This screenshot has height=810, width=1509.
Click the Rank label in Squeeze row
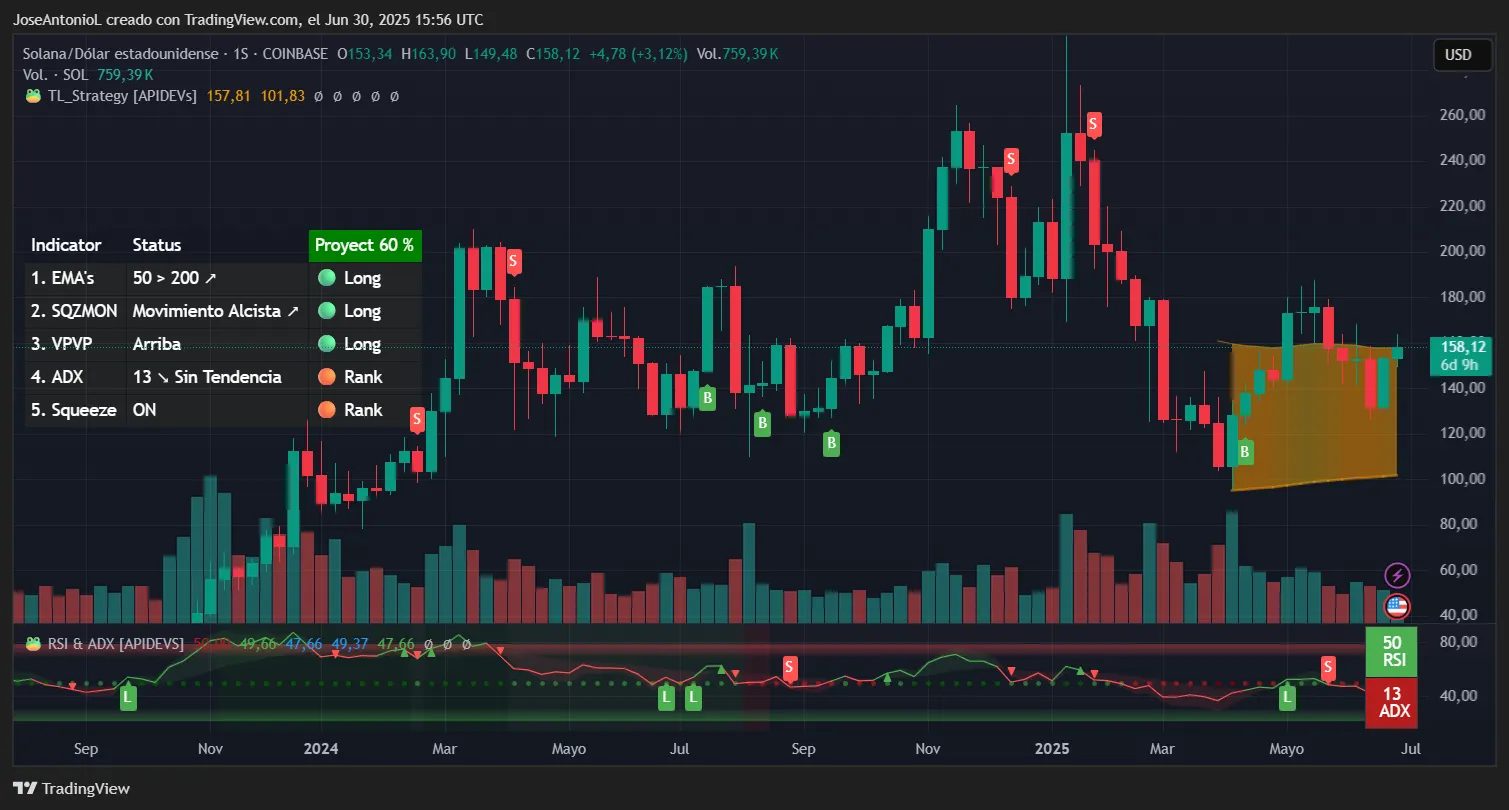pos(363,410)
